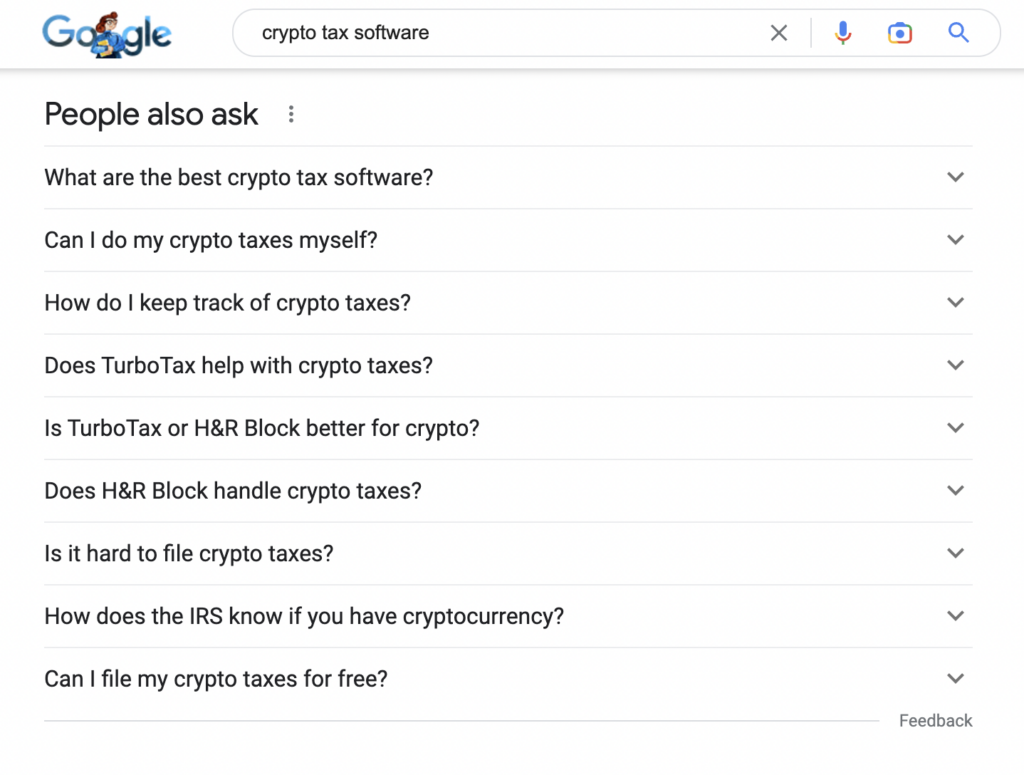Expand "Does H&R Block handle crypto taxes?"
This screenshot has width=1024, height=775.
tap(508, 490)
